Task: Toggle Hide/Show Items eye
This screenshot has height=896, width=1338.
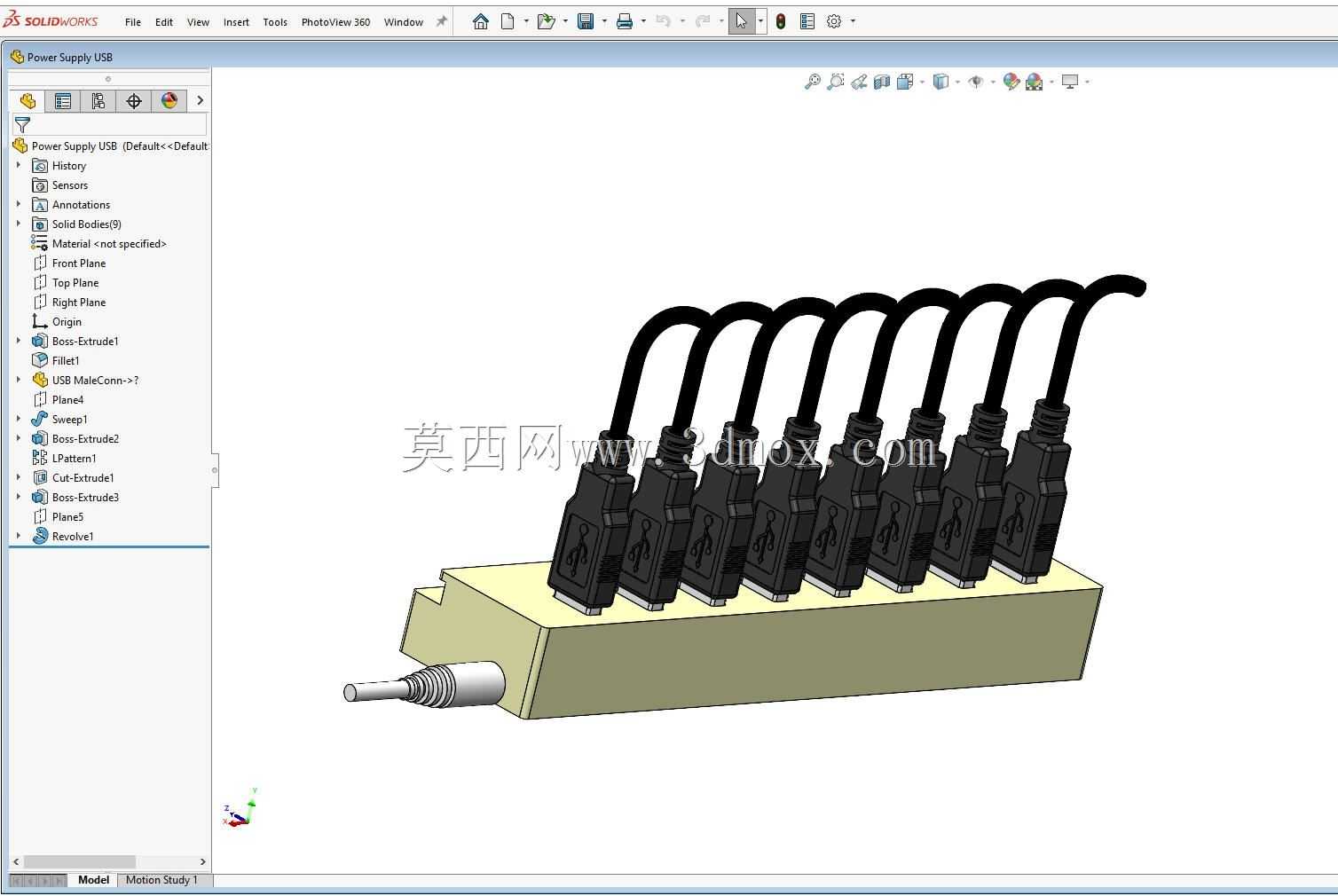Action: pos(976,82)
